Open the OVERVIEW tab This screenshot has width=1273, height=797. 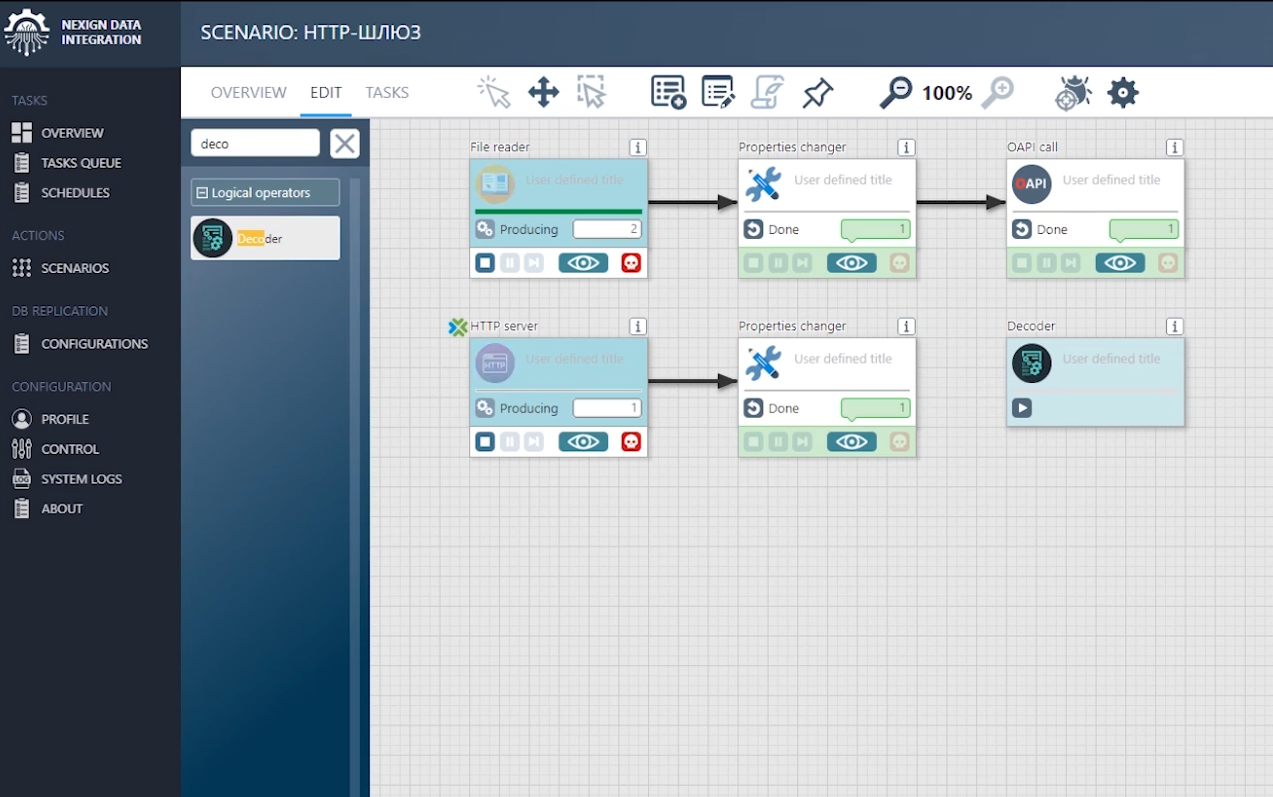[x=248, y=92]
